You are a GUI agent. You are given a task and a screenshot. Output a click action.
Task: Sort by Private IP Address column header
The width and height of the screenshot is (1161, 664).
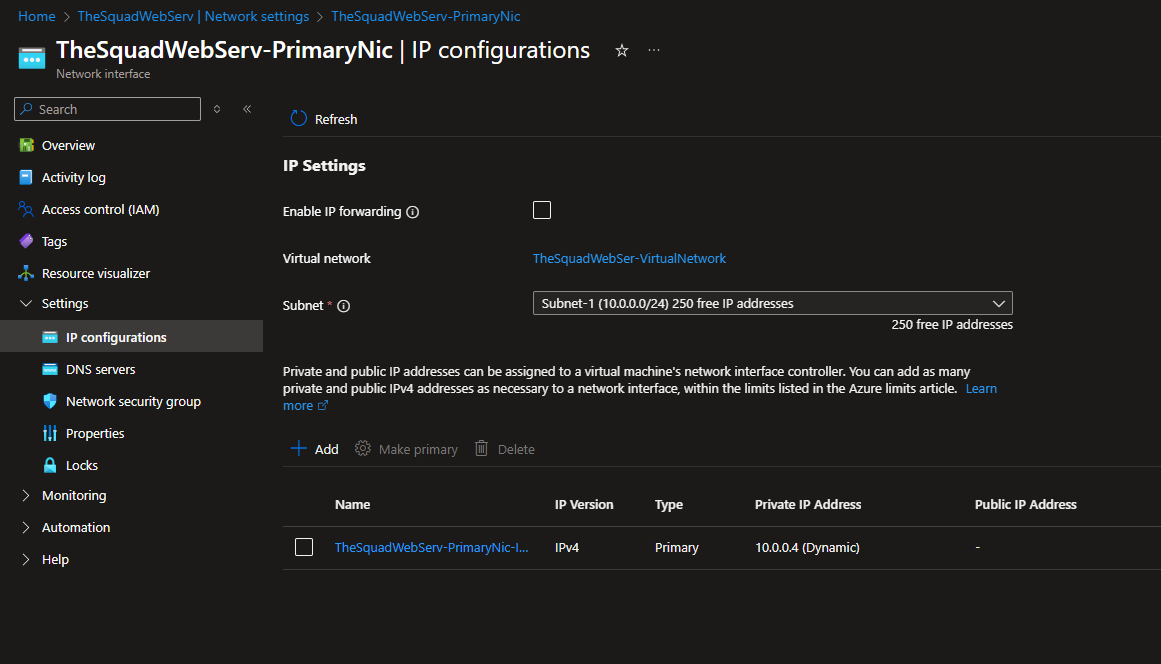click(x=808, y=505)
